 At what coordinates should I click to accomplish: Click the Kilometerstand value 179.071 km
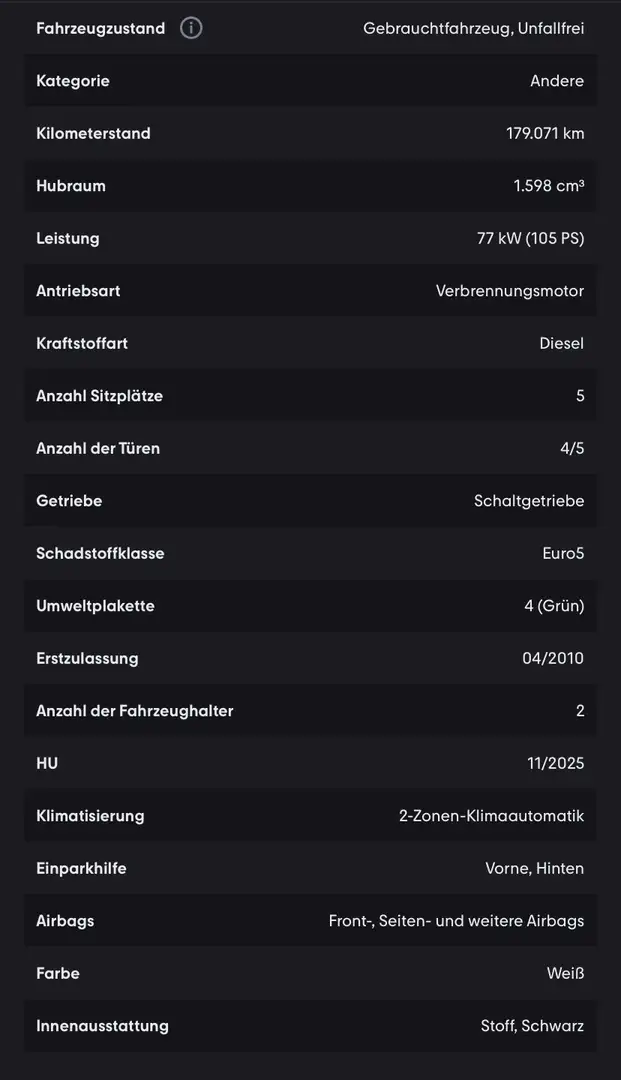click(x=545, y=134)
